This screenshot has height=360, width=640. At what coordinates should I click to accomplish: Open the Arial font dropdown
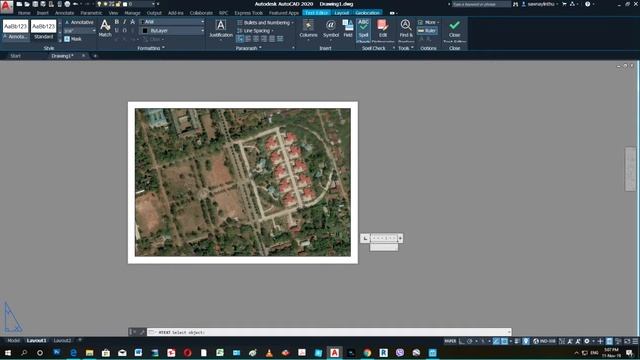172,22
